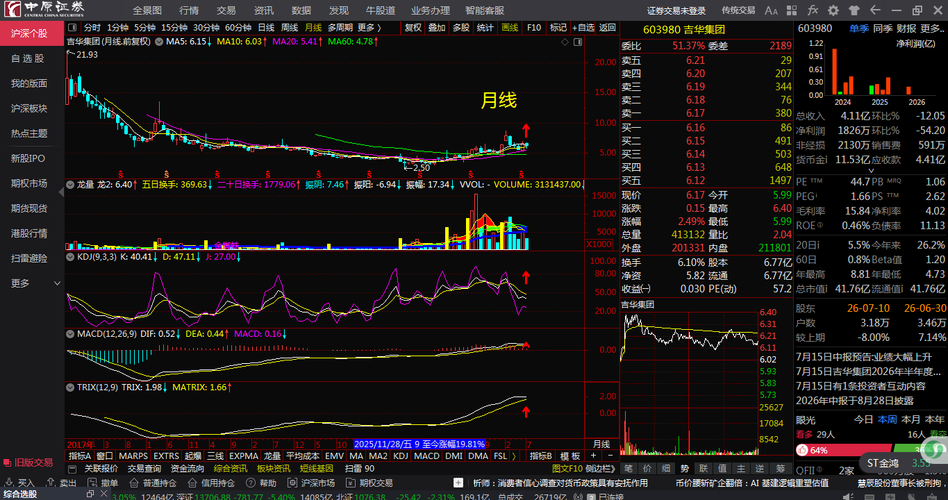
Task: Switch to 日线 daily chart tab
Action: click(x=266, y=28)
